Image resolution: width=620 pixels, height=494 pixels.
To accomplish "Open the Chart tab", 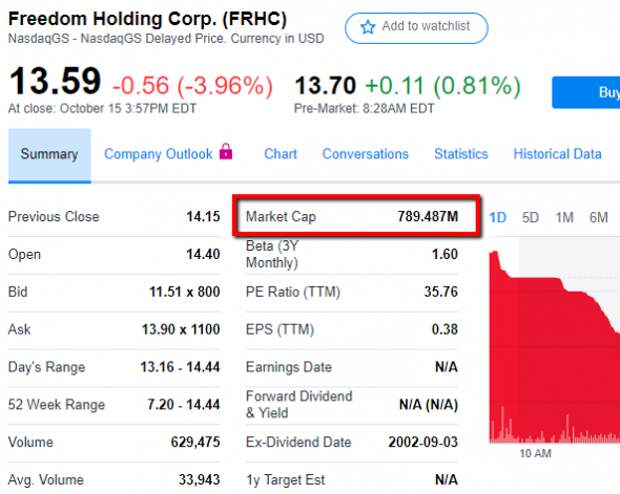I will (x=280, y=154).
